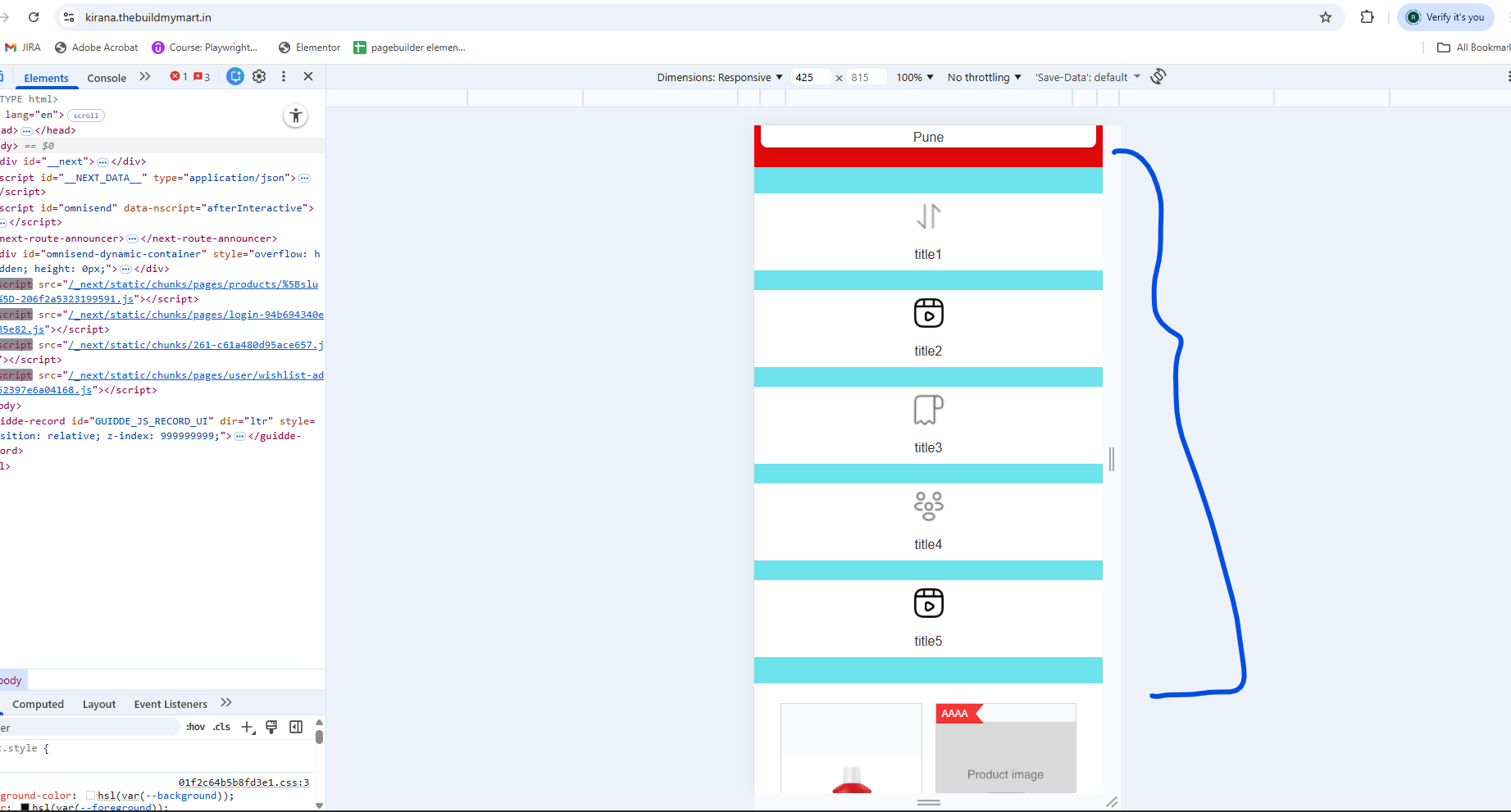The width and height of the screenshot is (1511, 812).
Task: Toggle the .cls element classes panel
Action: point(221,727)
